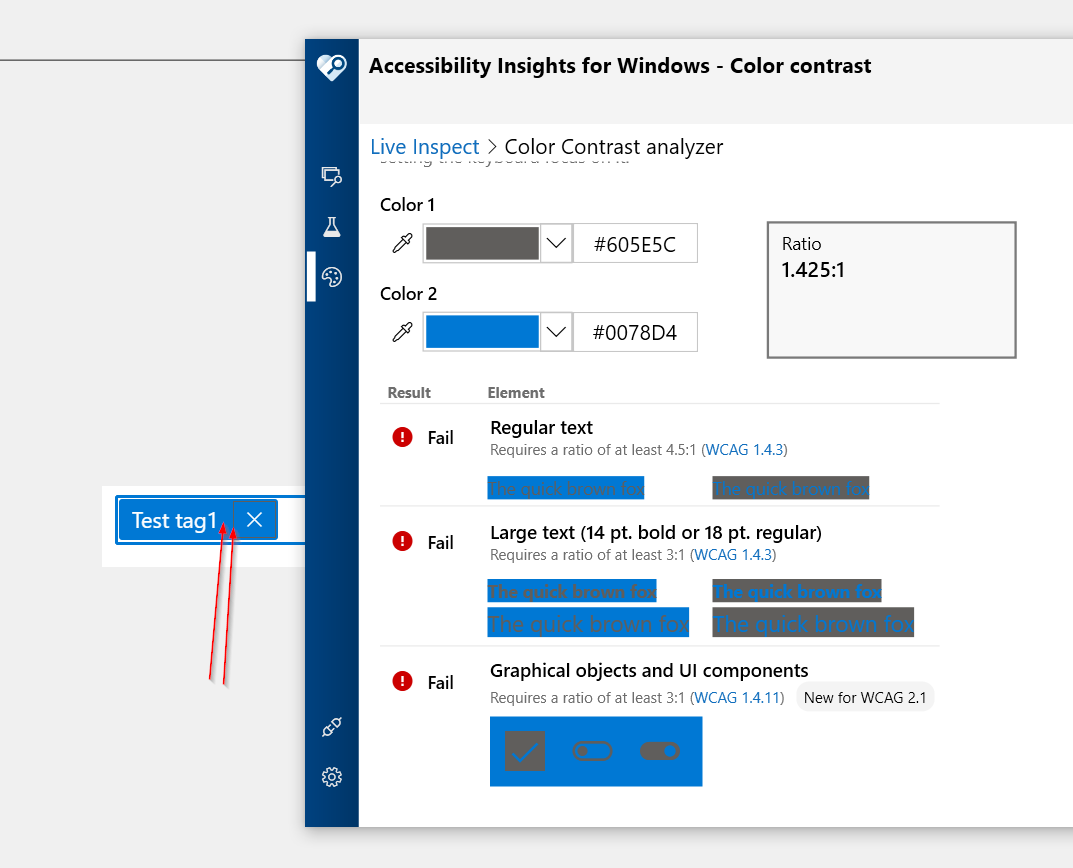Remove Test tag1 with its X button
This screenshot has height=868, width=1073.
(255, 520)
